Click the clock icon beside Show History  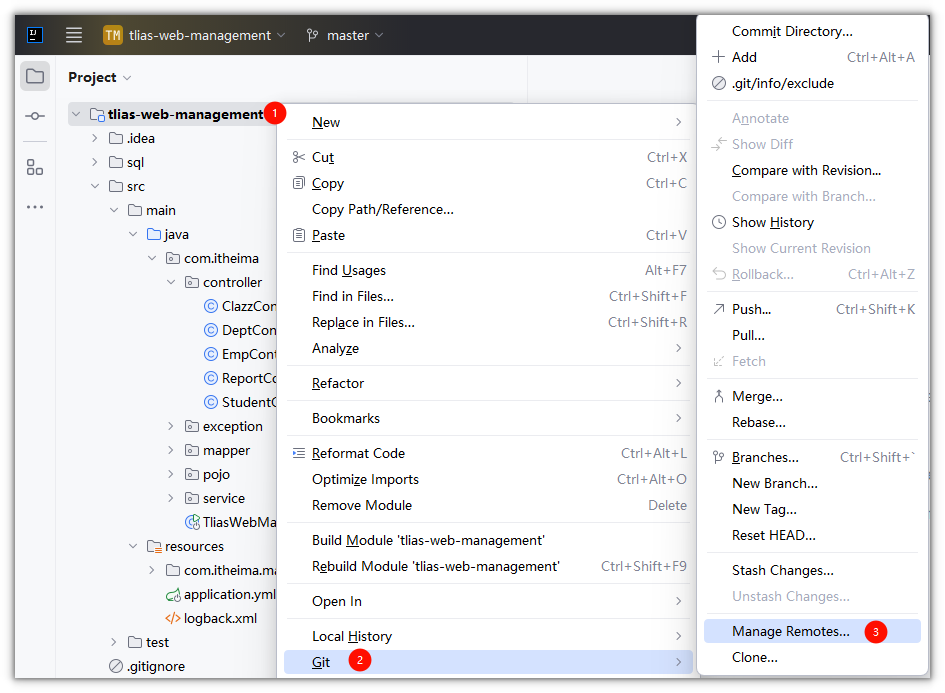tap(718, 222)
